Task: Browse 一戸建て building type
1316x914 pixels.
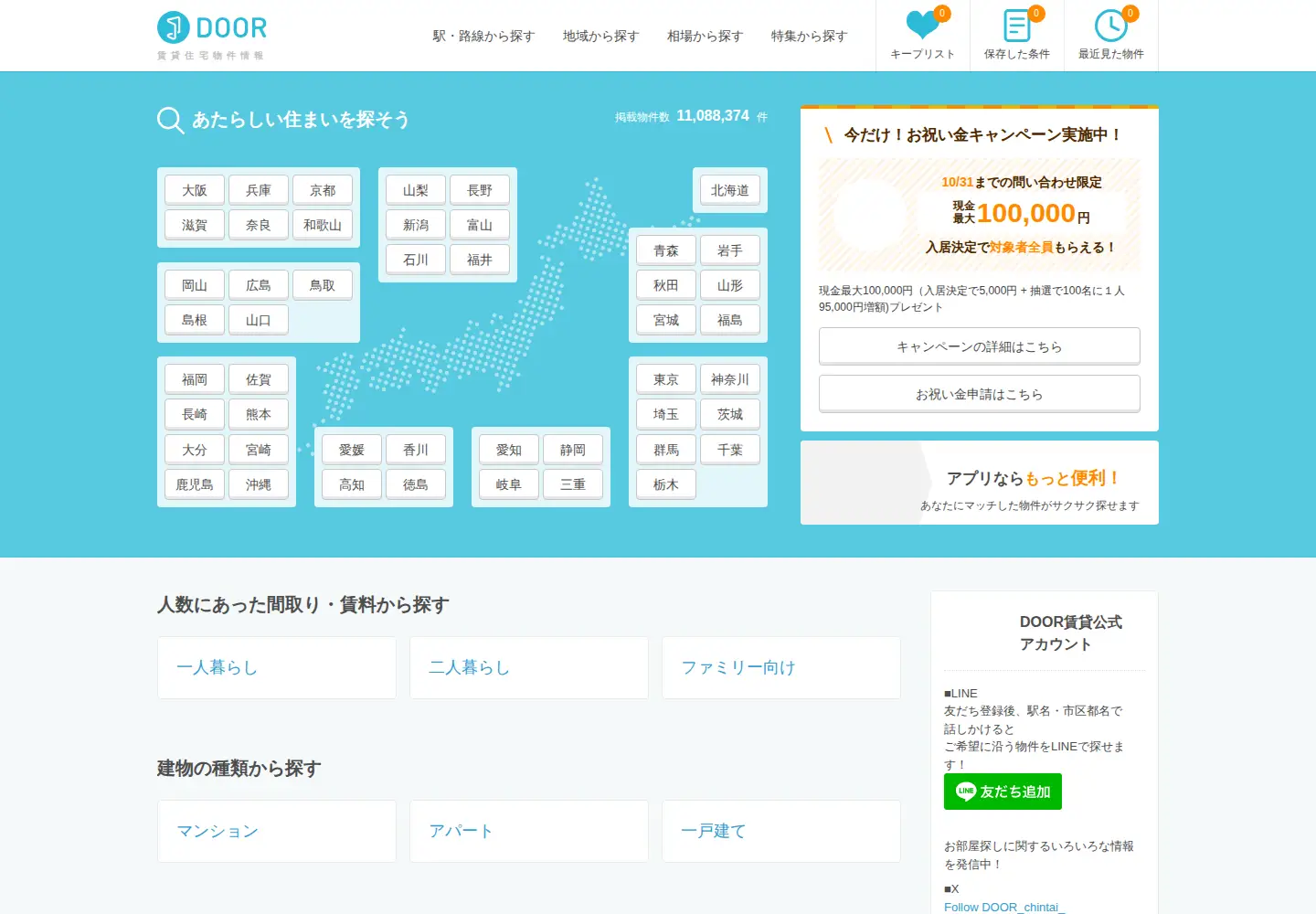Action: (x=781, y=832)
